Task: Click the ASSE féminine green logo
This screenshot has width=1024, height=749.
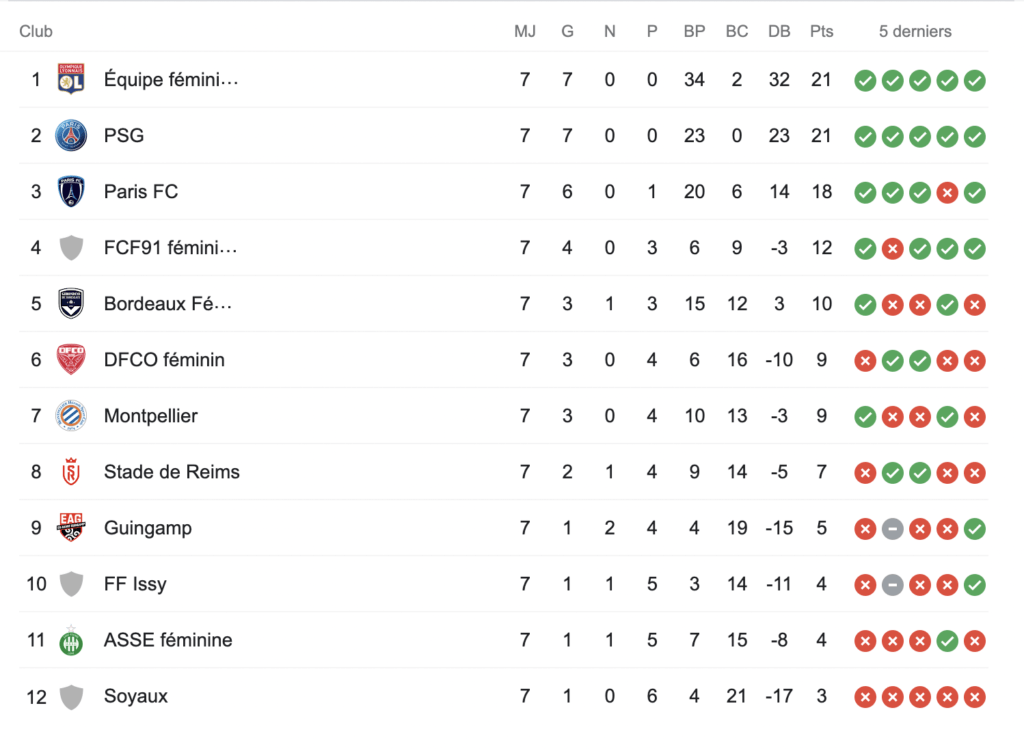Action: [x=71, y=640]
